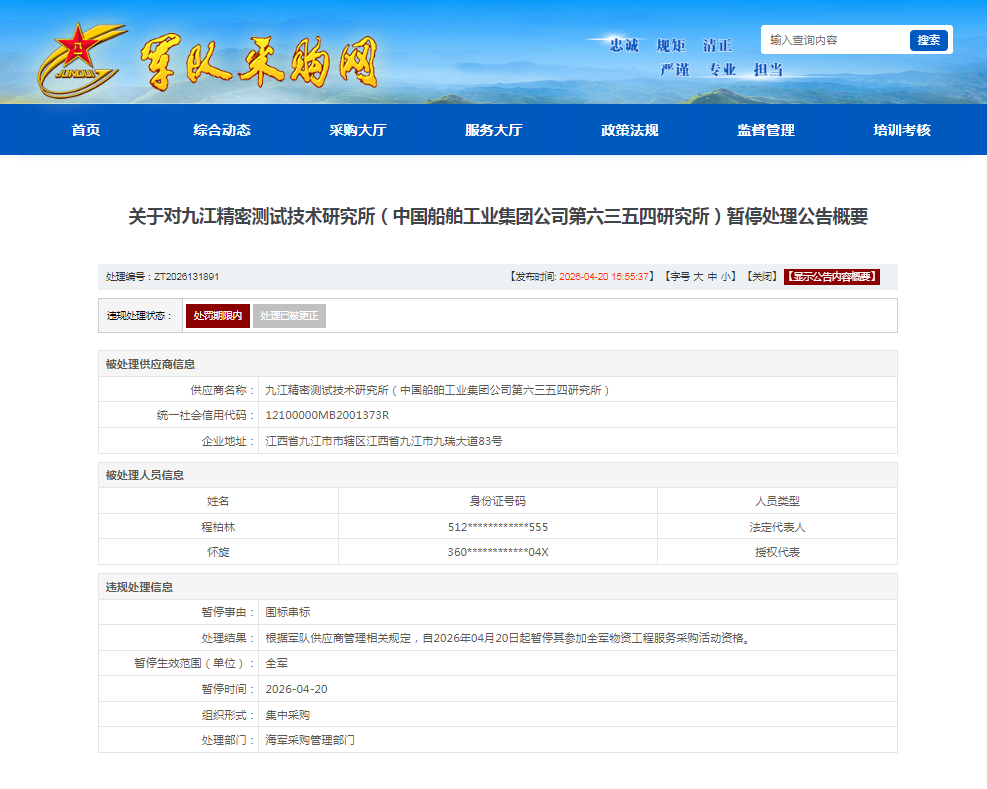
Task: Select the grey 处理已被更正 status tag
Action: tap(289, 316)
